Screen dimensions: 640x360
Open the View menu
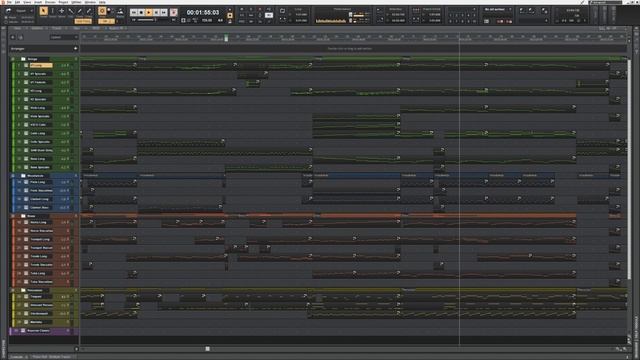[27, 2]
